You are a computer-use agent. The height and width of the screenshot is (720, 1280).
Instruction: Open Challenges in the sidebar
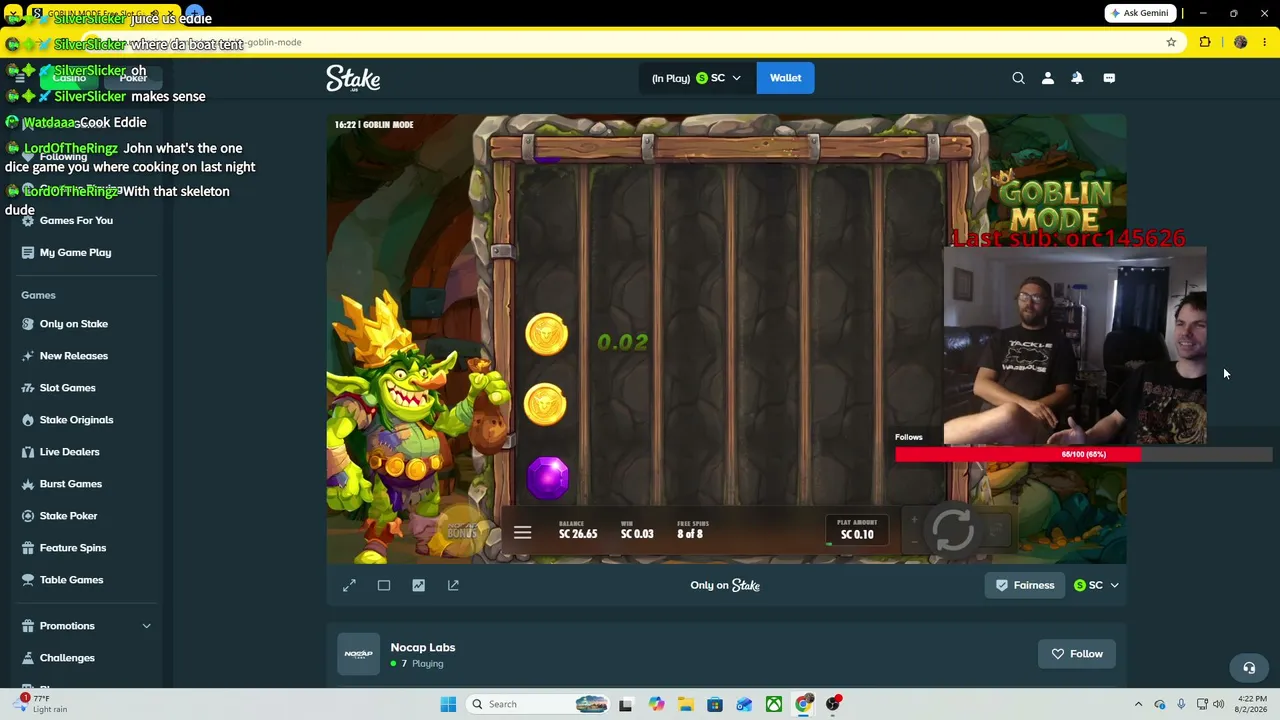67,658
